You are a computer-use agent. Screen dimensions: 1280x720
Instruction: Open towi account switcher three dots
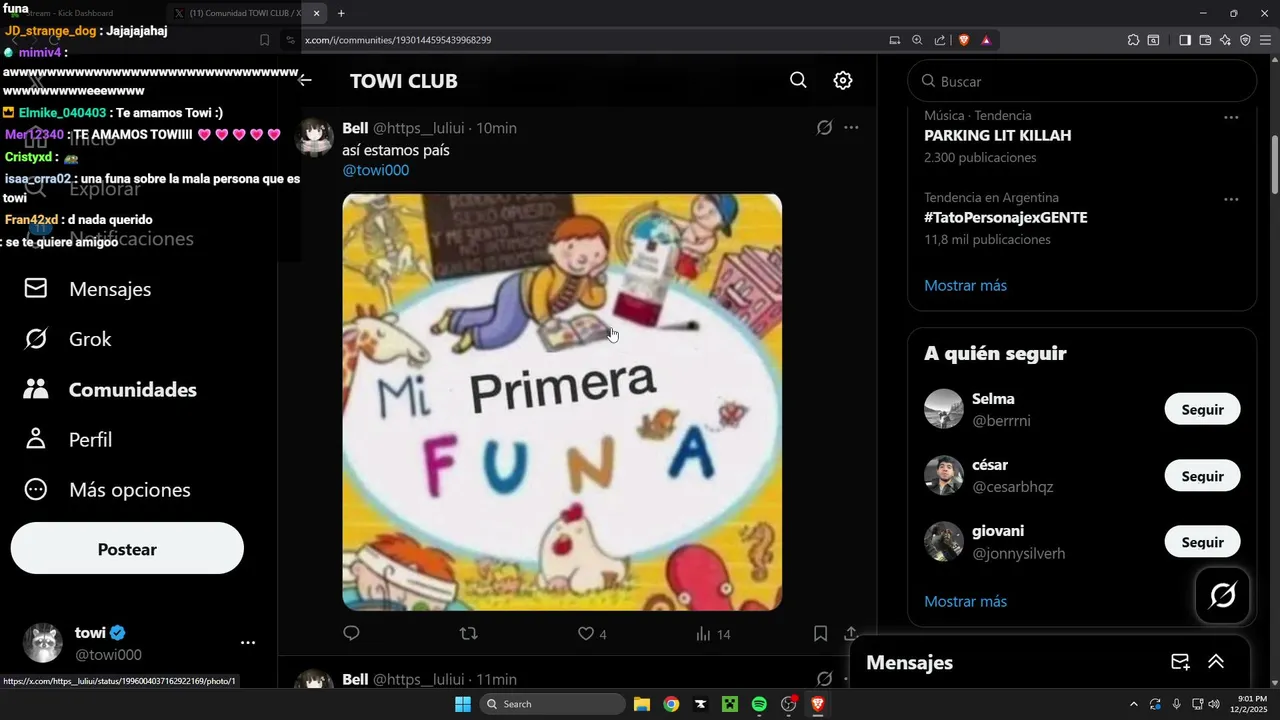click(x=248, y=643)
